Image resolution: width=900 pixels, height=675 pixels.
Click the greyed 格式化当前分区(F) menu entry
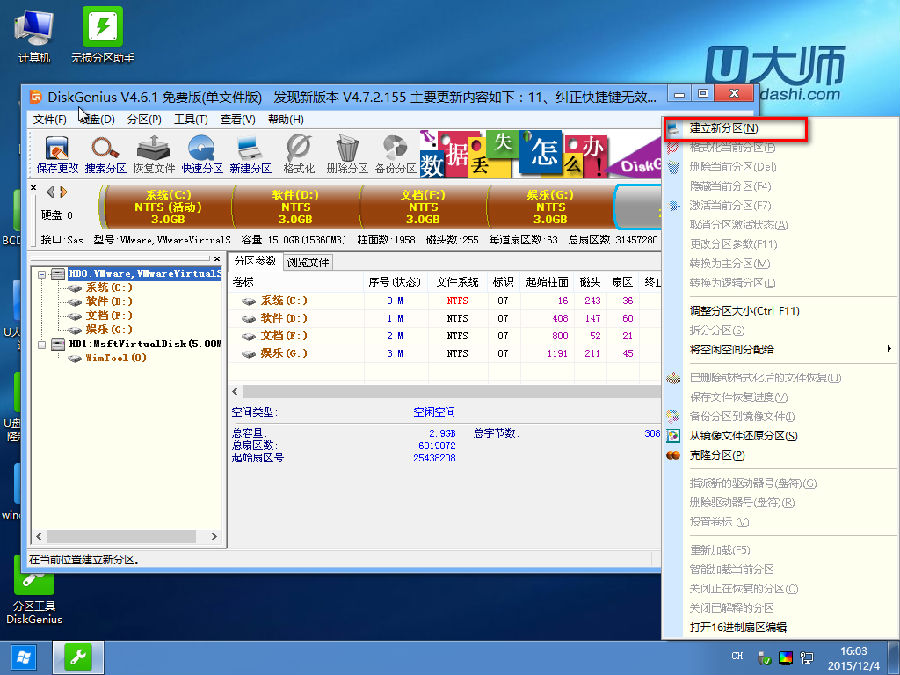point(732,148)
